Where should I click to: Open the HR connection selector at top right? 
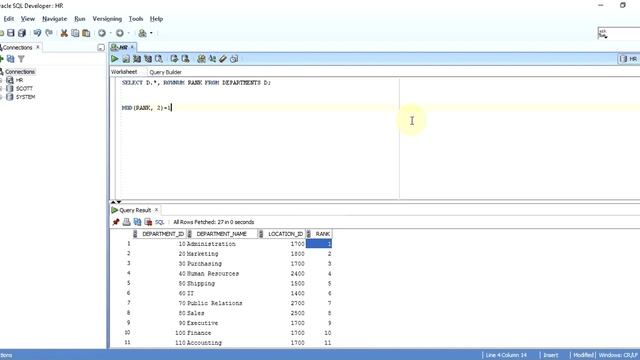click(x=629, y=59)
